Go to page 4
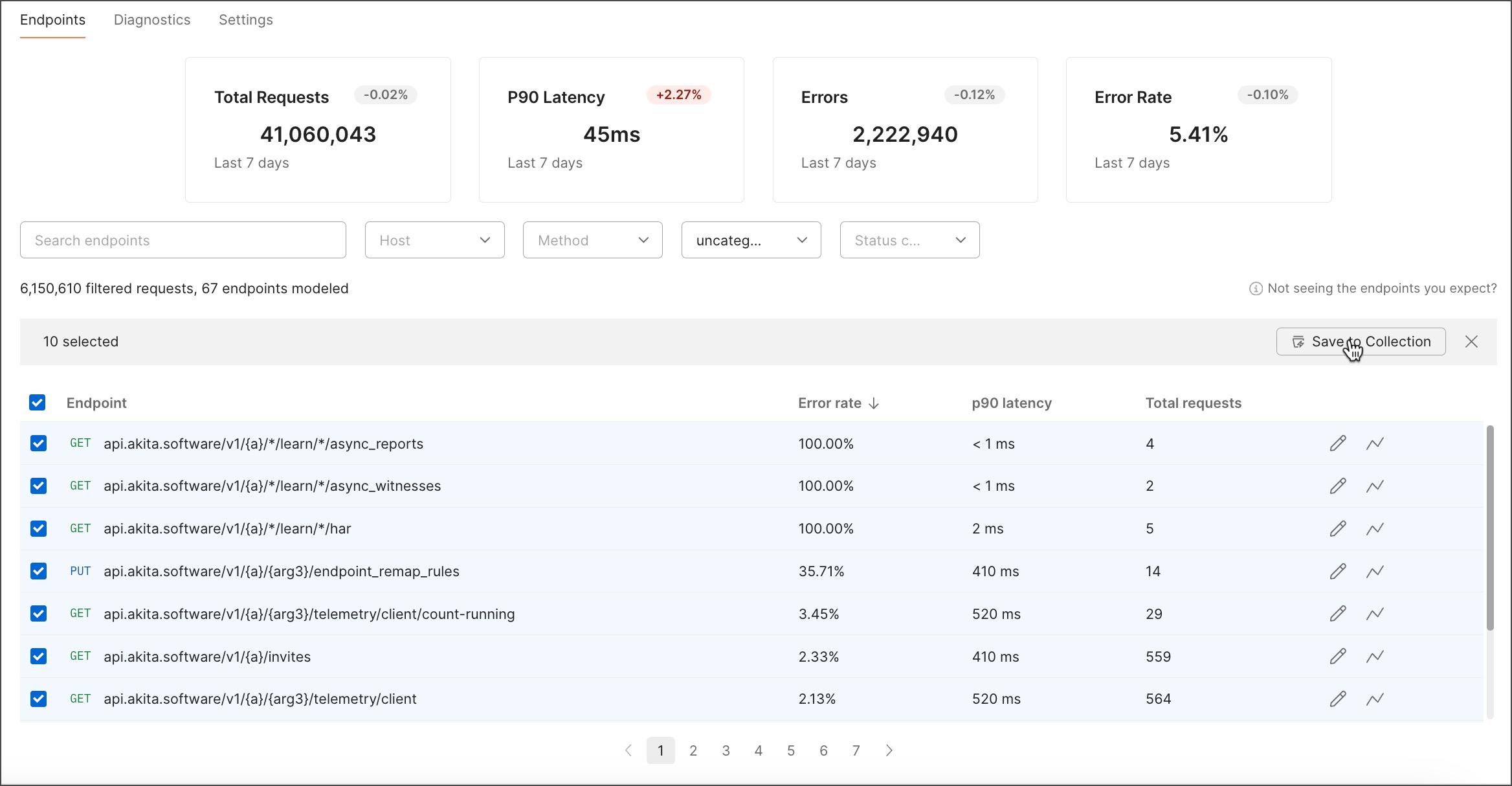The width and height of the screenshot is (1512, 786). [759, 750]
